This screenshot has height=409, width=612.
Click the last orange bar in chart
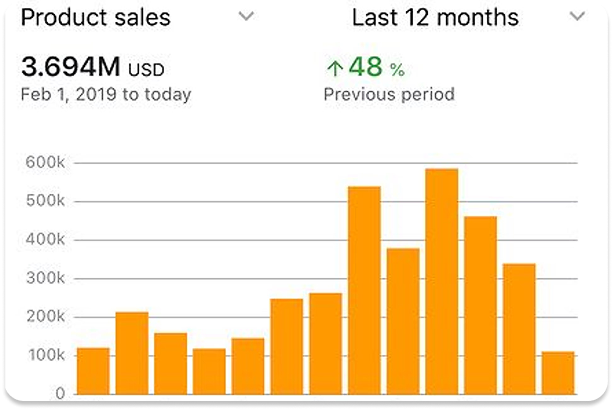[x=558, y=372]
